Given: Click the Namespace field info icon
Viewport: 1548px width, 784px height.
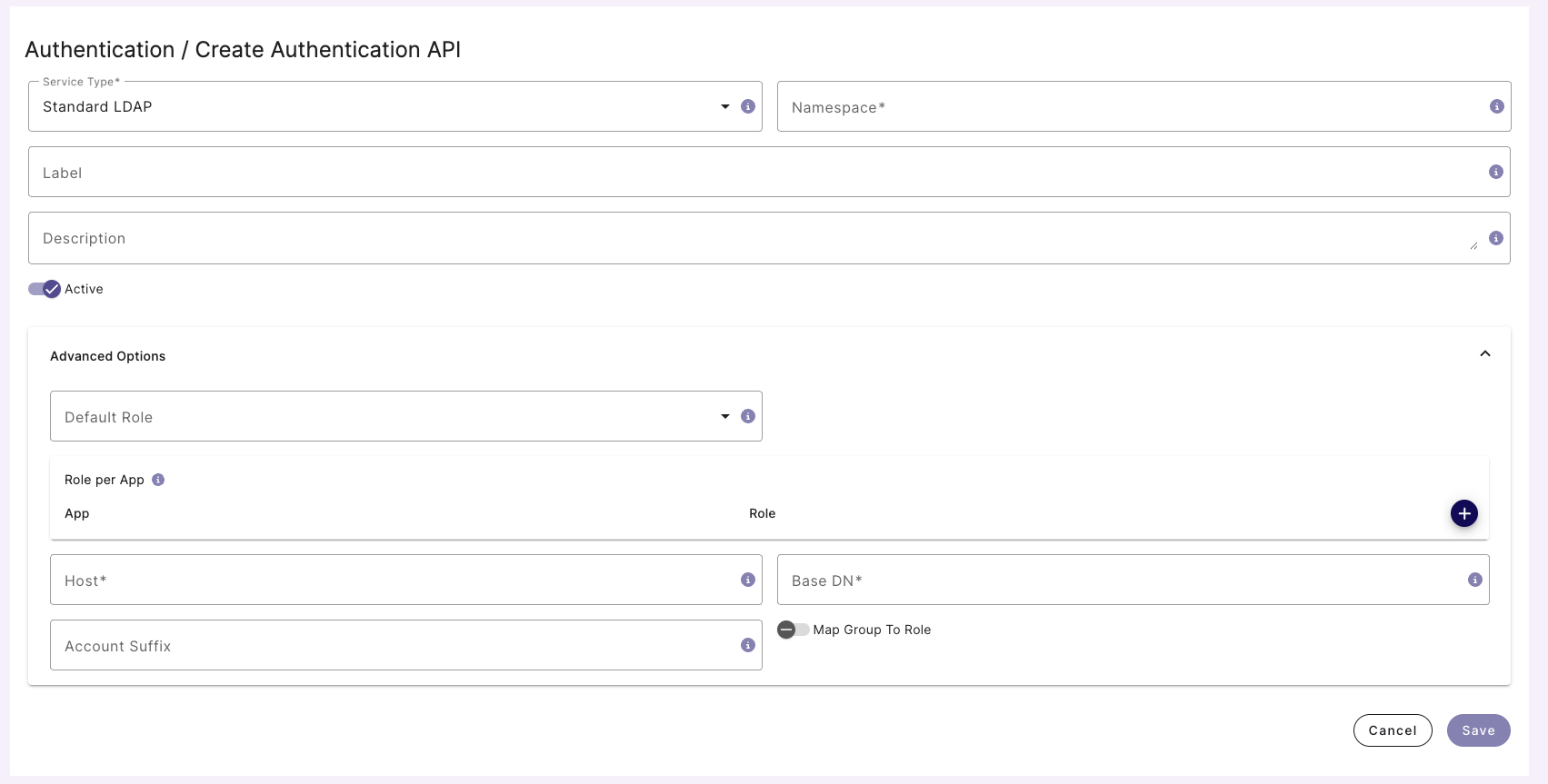Looking at the screenshot, I should (x=1496, y=106).
